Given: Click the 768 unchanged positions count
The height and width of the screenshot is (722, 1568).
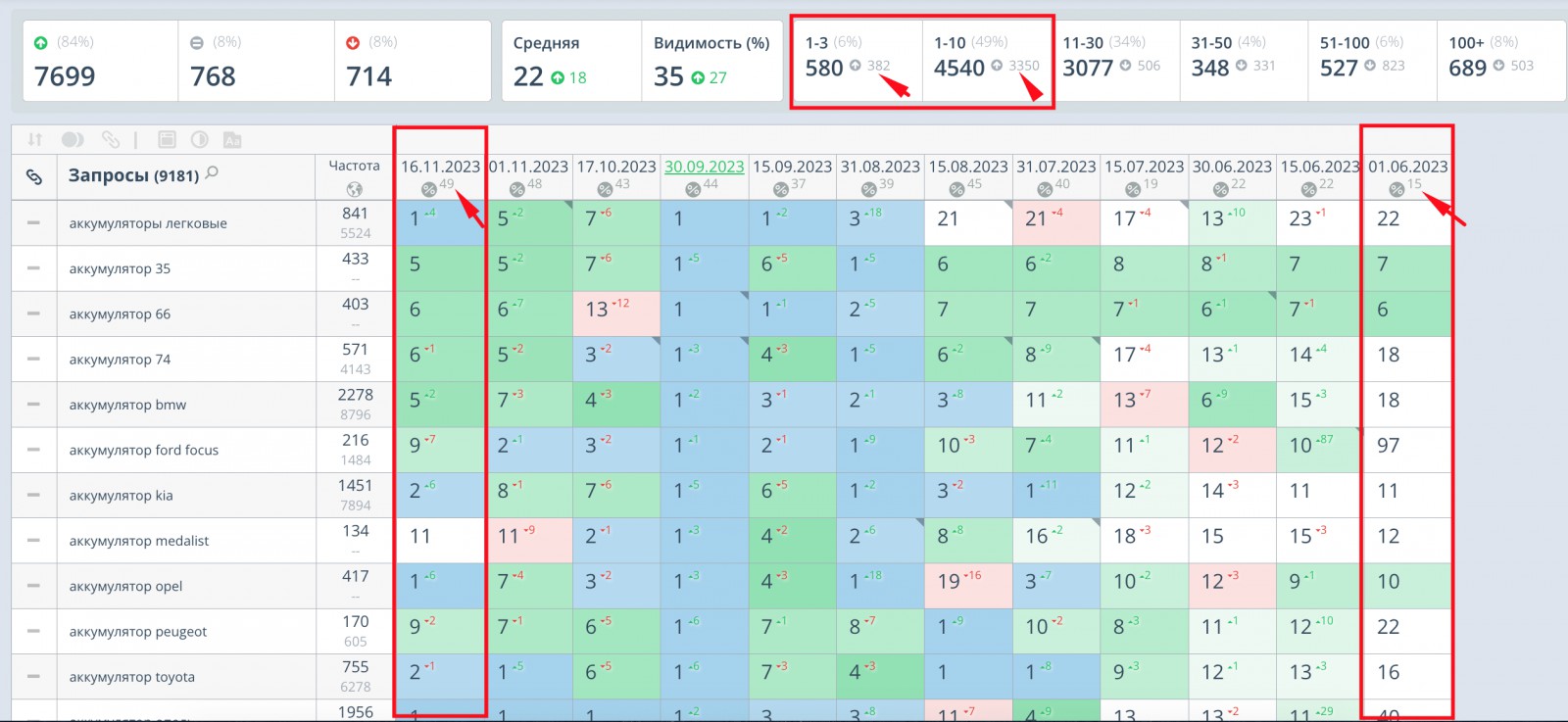Looking at the screenshot, I should click(213, 76).
